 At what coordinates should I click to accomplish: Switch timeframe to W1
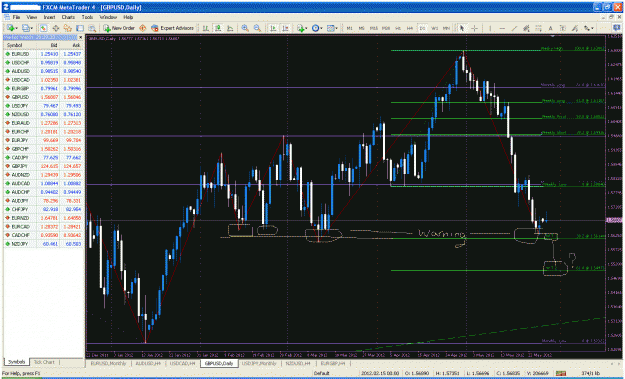click(x=435, y=28)
